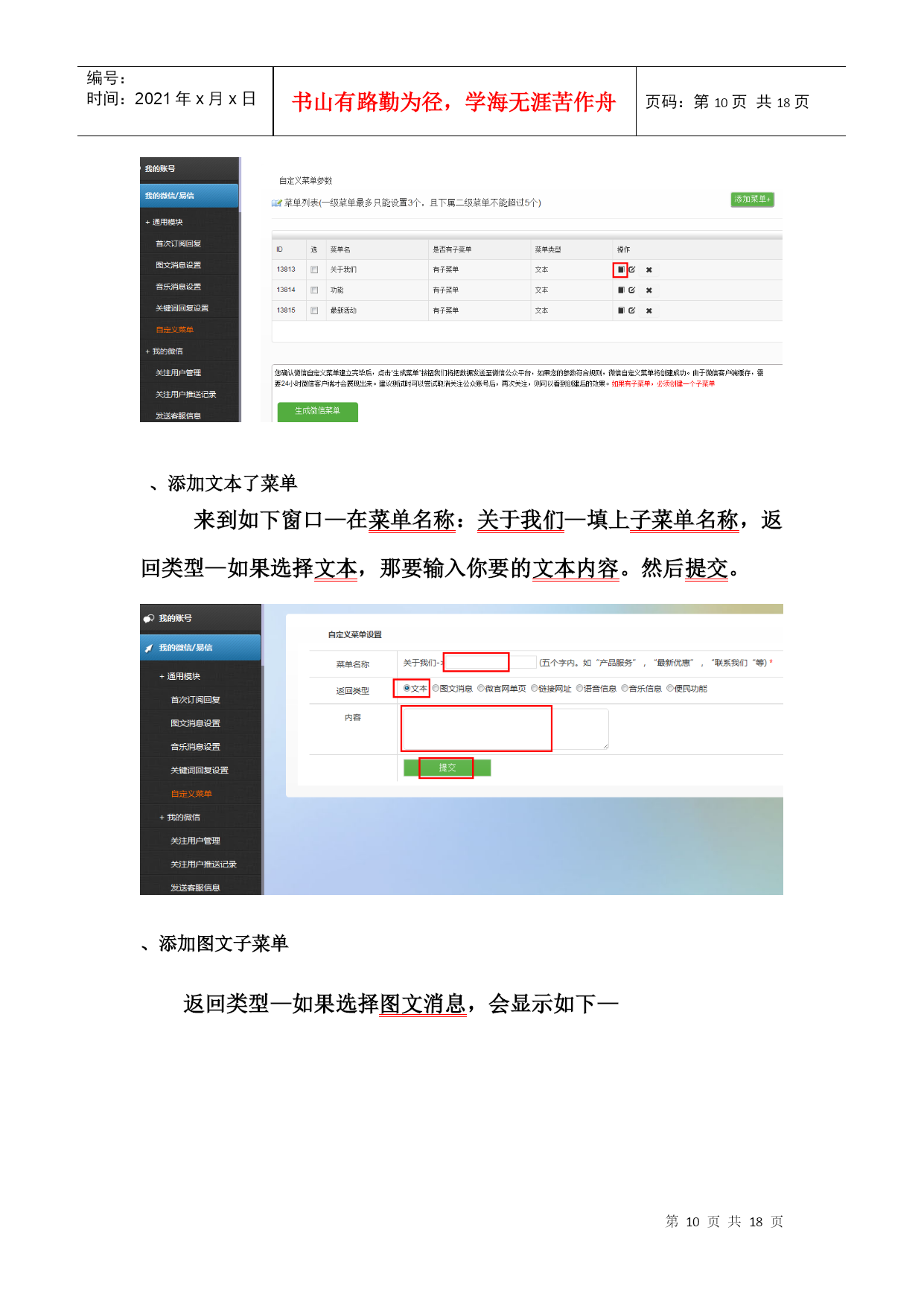Click add-submenu icon for row 13815 最新活动

pyautogui.click(x=621, y=310)
